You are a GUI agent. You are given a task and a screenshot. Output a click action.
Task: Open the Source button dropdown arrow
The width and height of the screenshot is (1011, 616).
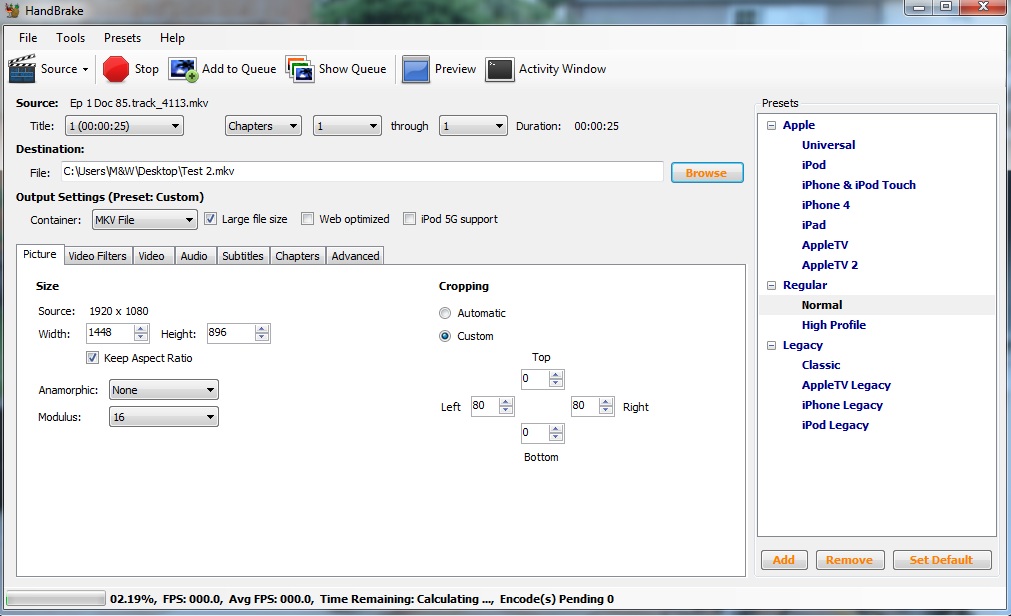click(85, 69)
